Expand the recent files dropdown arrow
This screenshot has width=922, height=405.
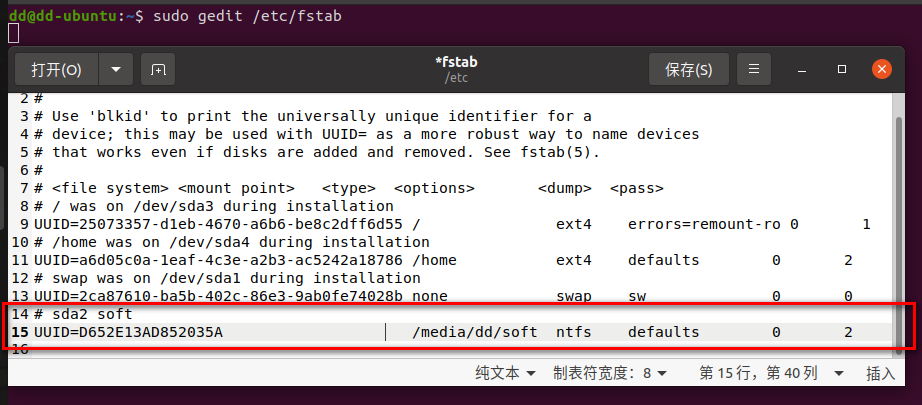117,70
